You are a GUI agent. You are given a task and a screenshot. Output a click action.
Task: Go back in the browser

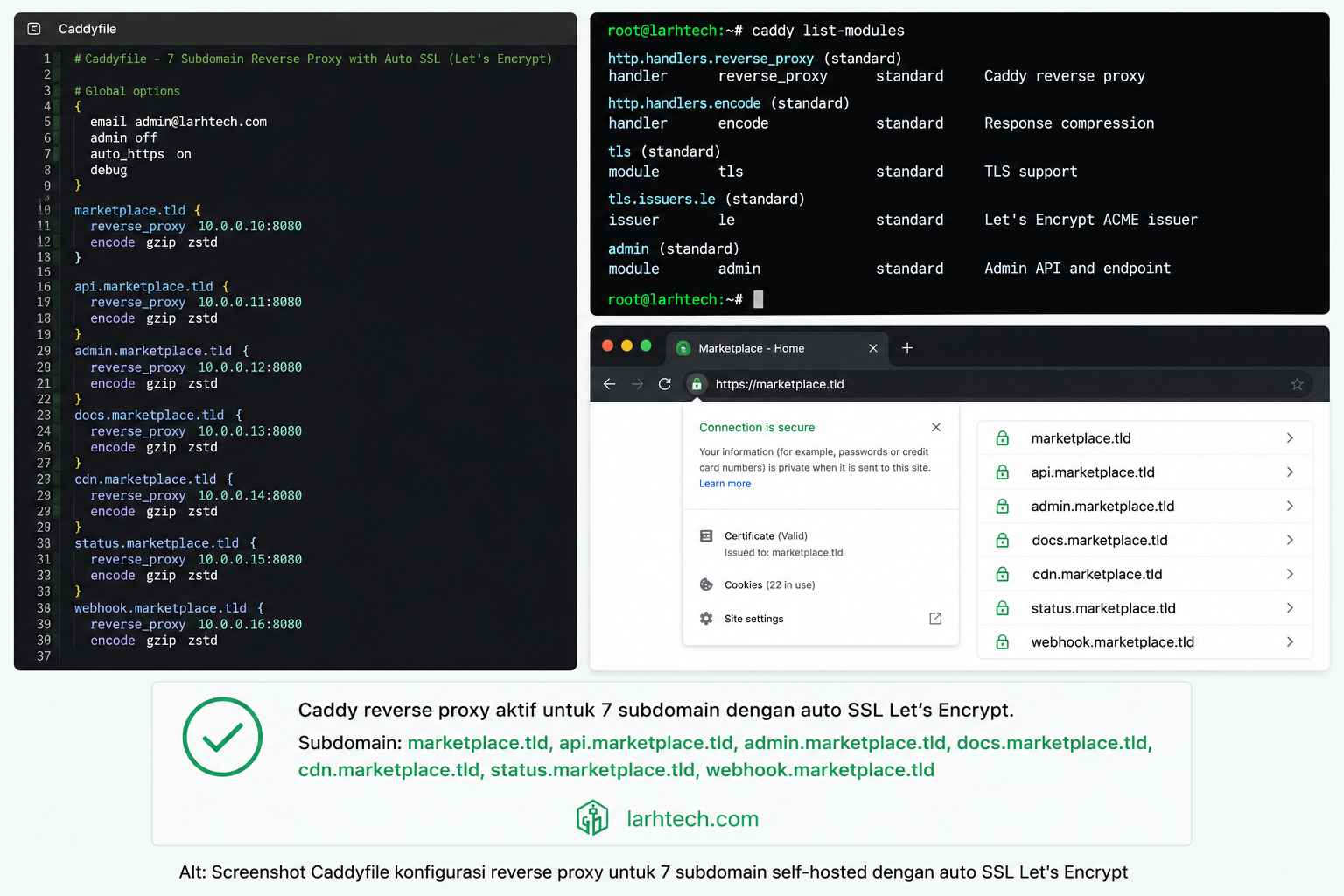[x=610, y=384]
